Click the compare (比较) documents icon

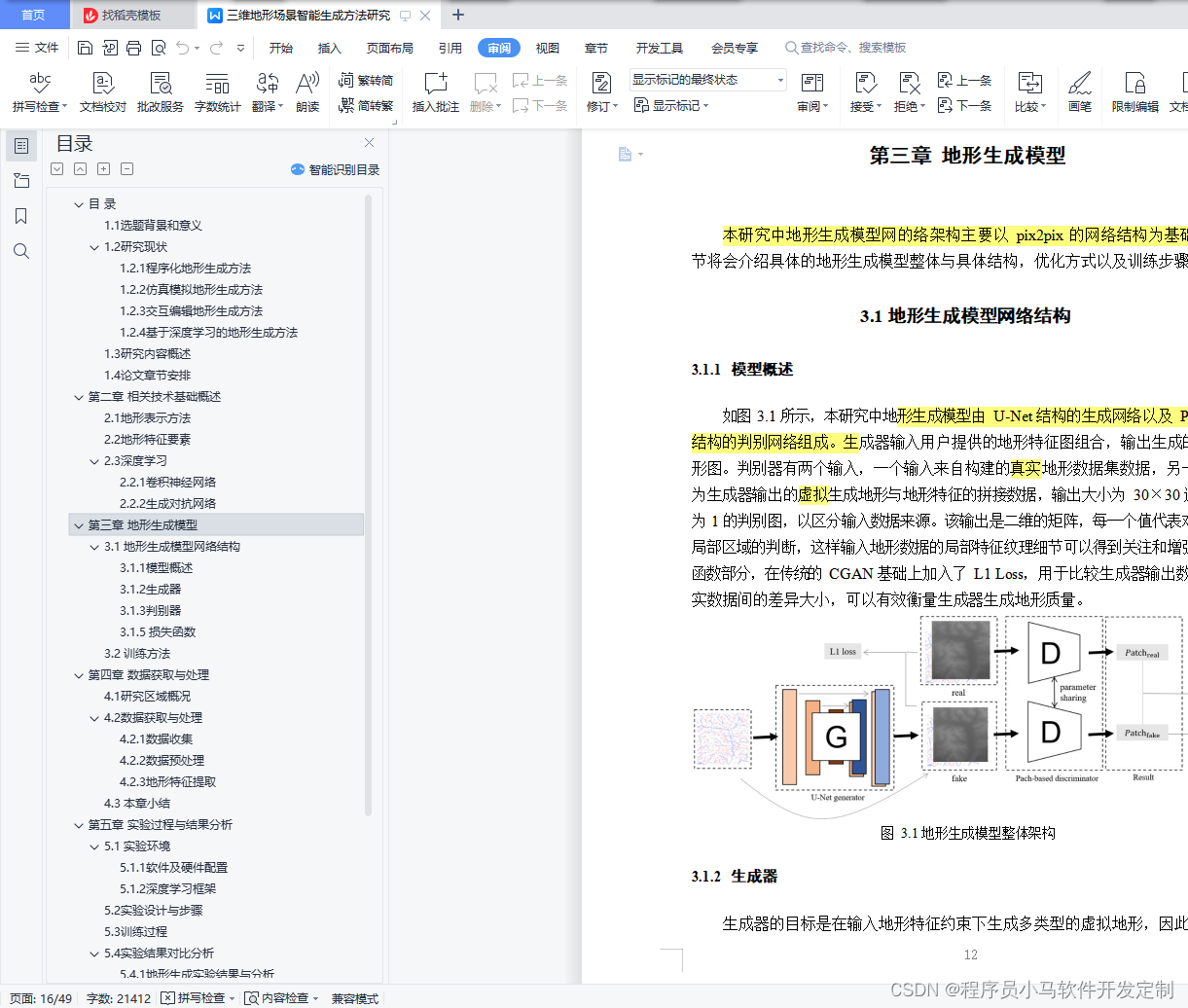pyautogui.click(x=1029, y=84)
